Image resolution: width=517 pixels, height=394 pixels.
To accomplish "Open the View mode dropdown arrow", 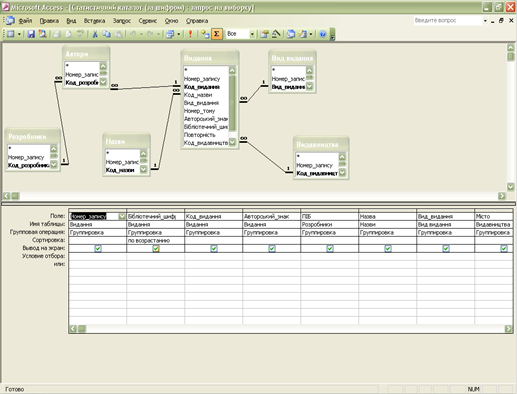I will [19, 34].
